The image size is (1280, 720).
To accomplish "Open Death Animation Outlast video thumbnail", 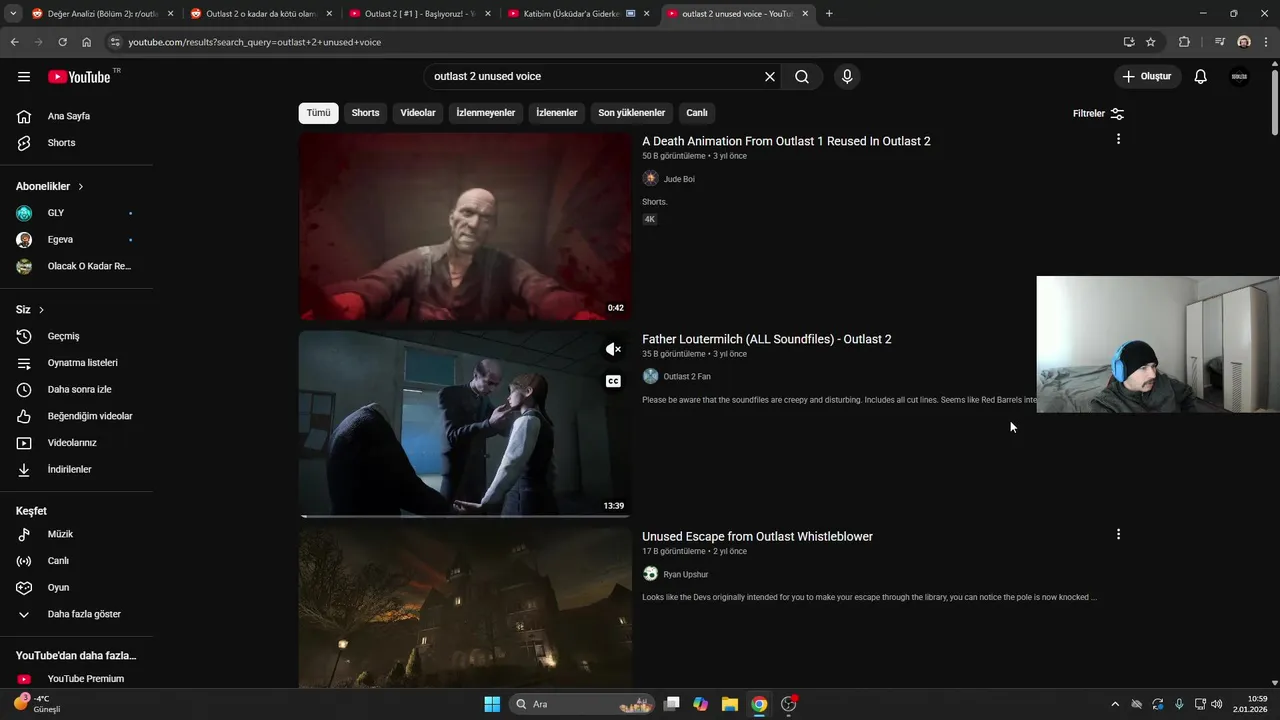I will 465,226.
